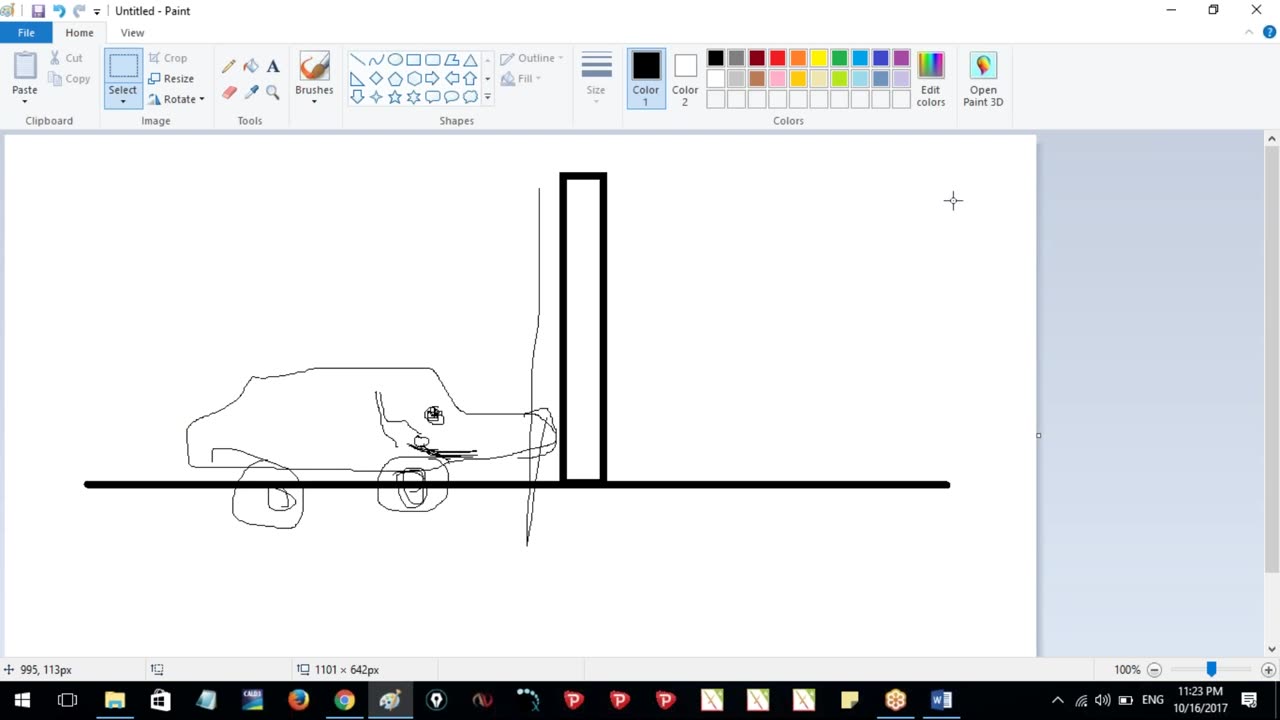Screen dimensions: 1280x720
Task: Adjust the zoom level slider
Action: click(1211, 669)
